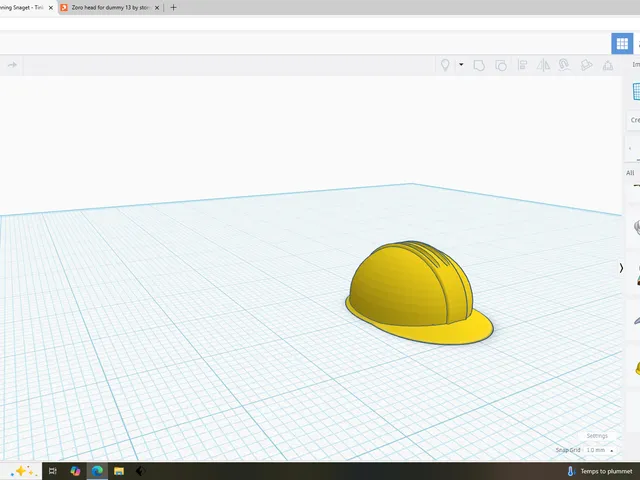Click the Notes pin tool icon

click(445, 65)
